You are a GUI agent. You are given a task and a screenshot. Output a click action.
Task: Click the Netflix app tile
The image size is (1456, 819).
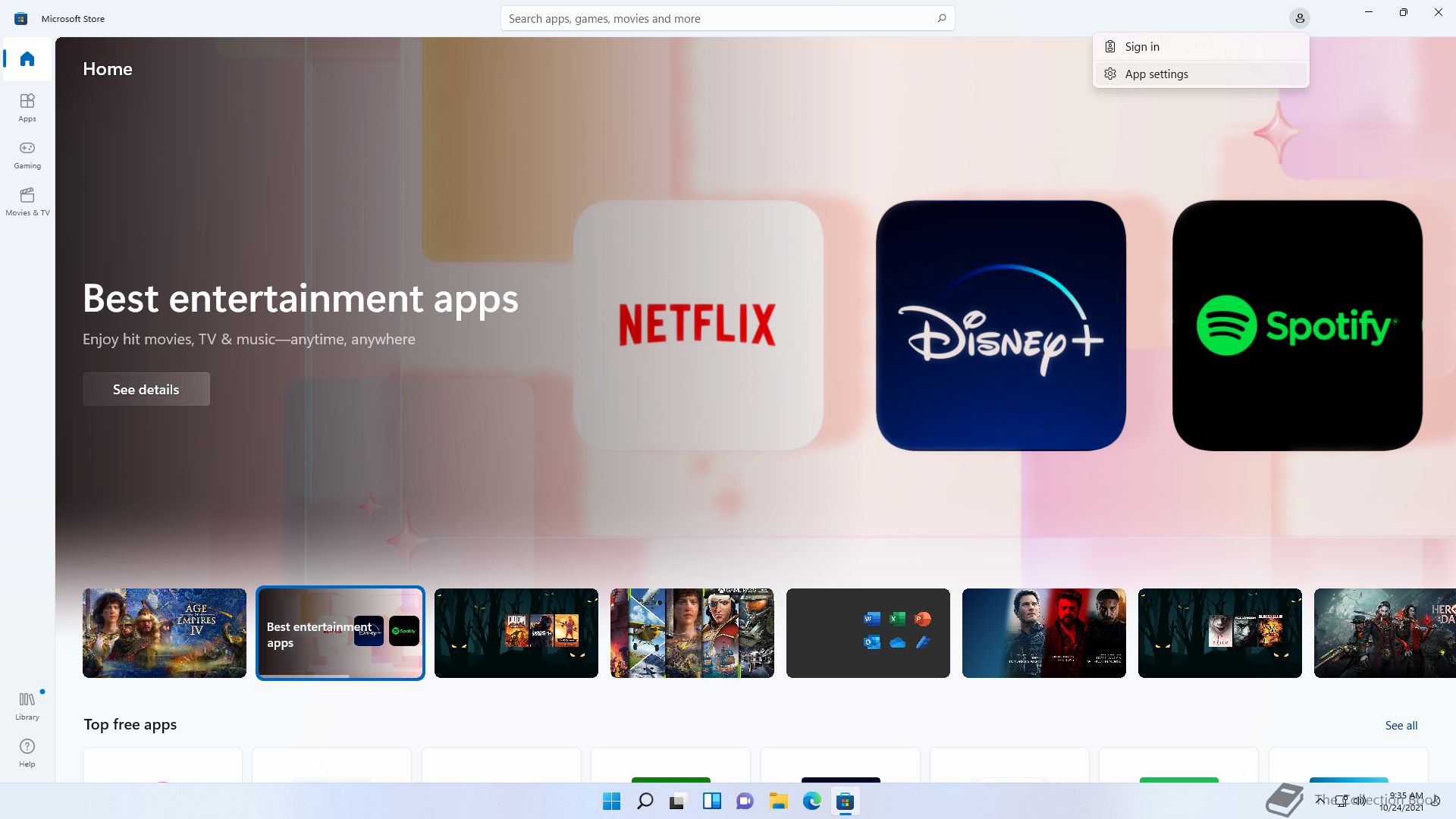(698, 325)
